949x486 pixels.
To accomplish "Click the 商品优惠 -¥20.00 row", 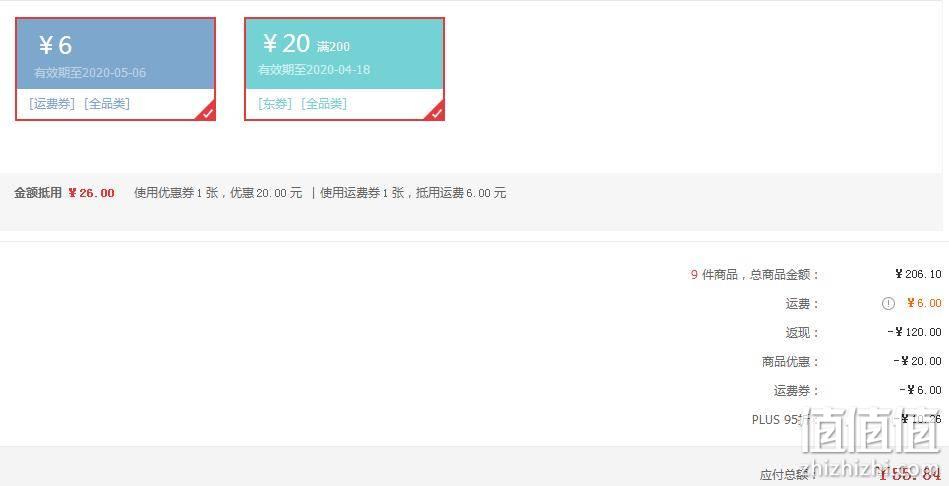I will [x=852, y=361].
